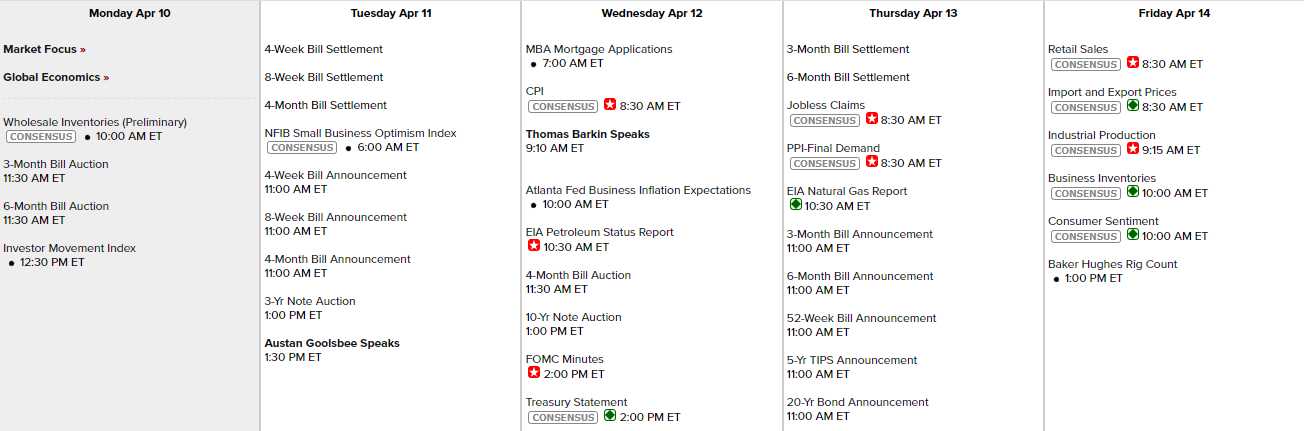Click red star icon for Industrial Production

(1132, 149)
